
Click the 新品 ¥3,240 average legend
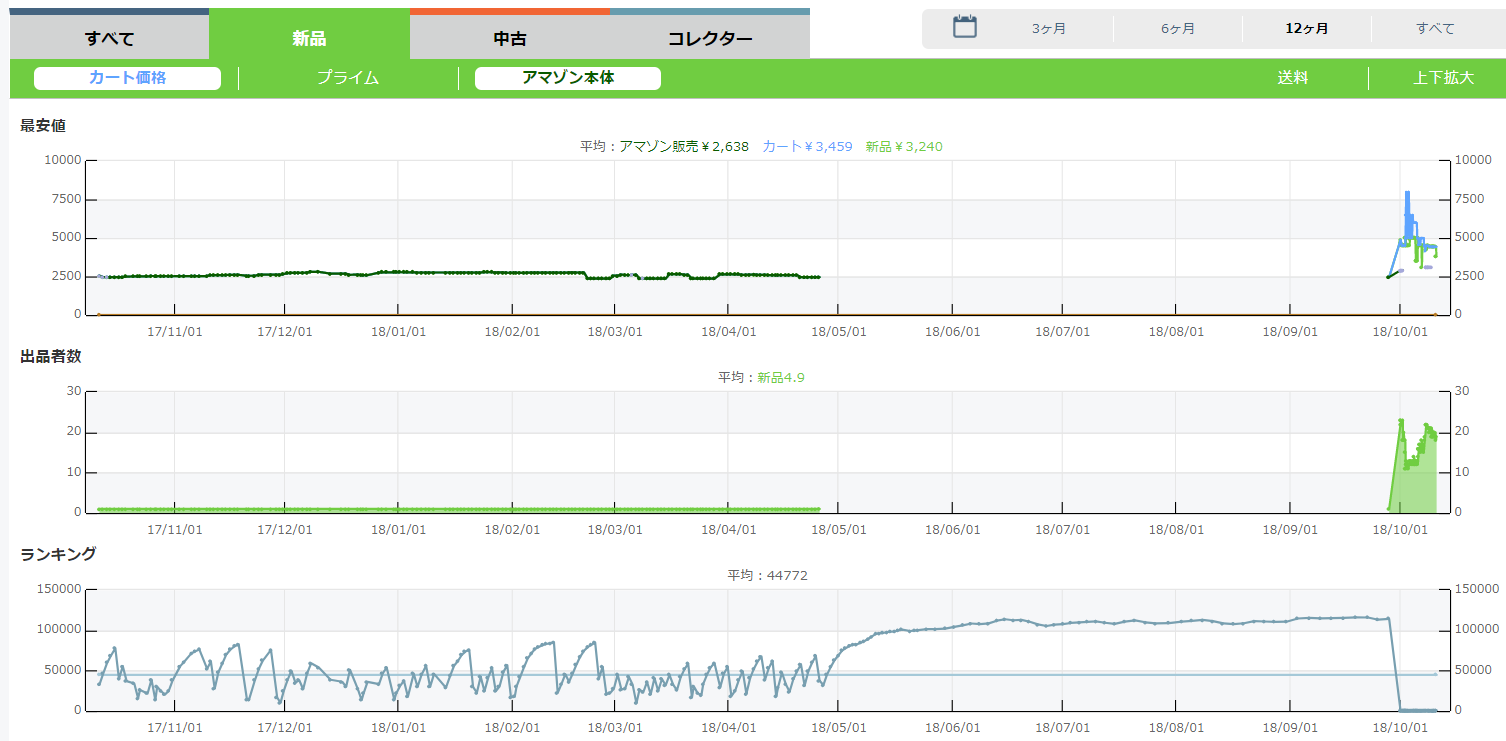(x=904, y=146)
